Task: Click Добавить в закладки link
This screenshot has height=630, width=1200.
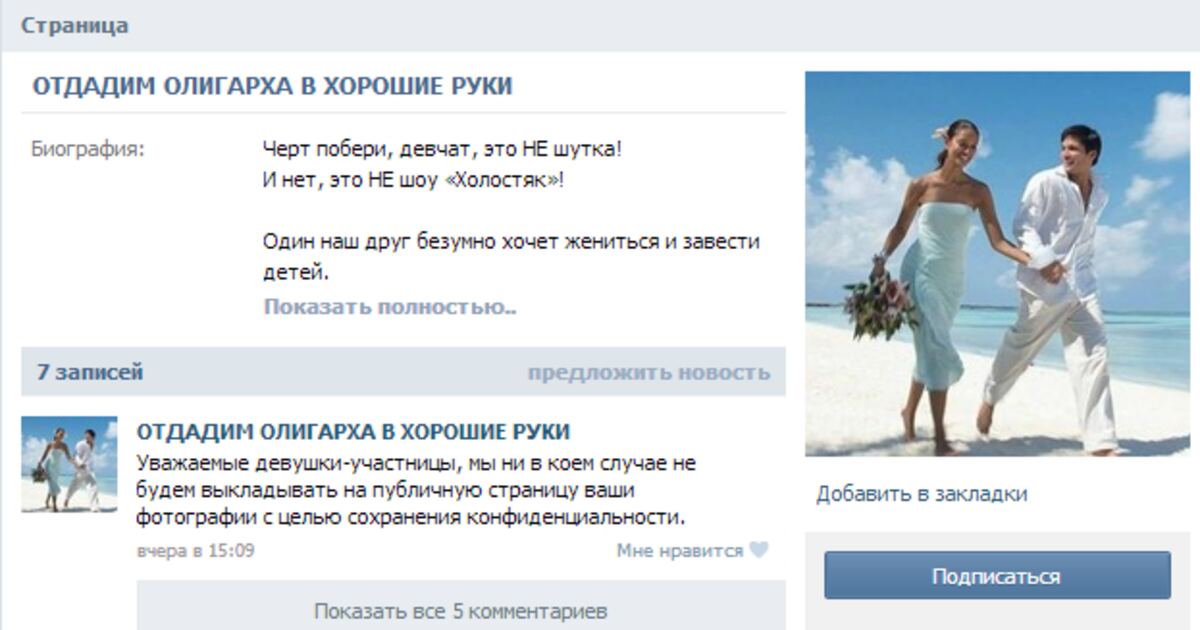Action: tap(921, 494)
